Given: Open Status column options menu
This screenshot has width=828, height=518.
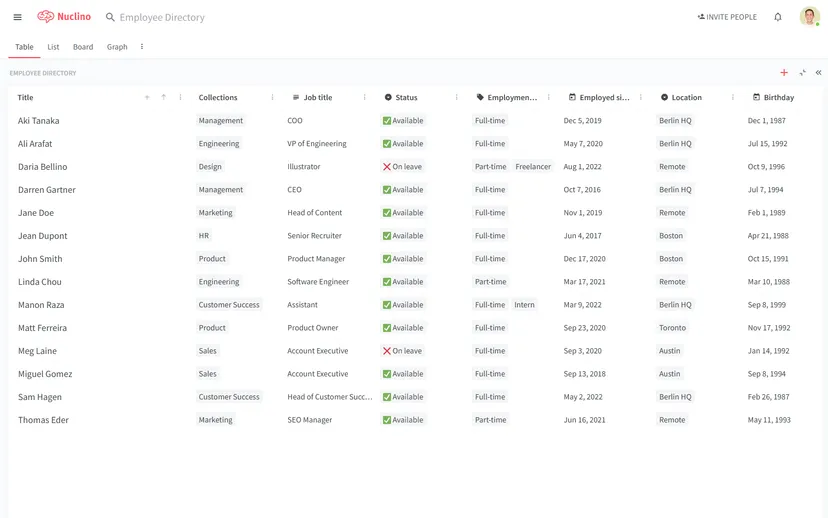Looking at the screenshot, I should click(x=456, y=97).
